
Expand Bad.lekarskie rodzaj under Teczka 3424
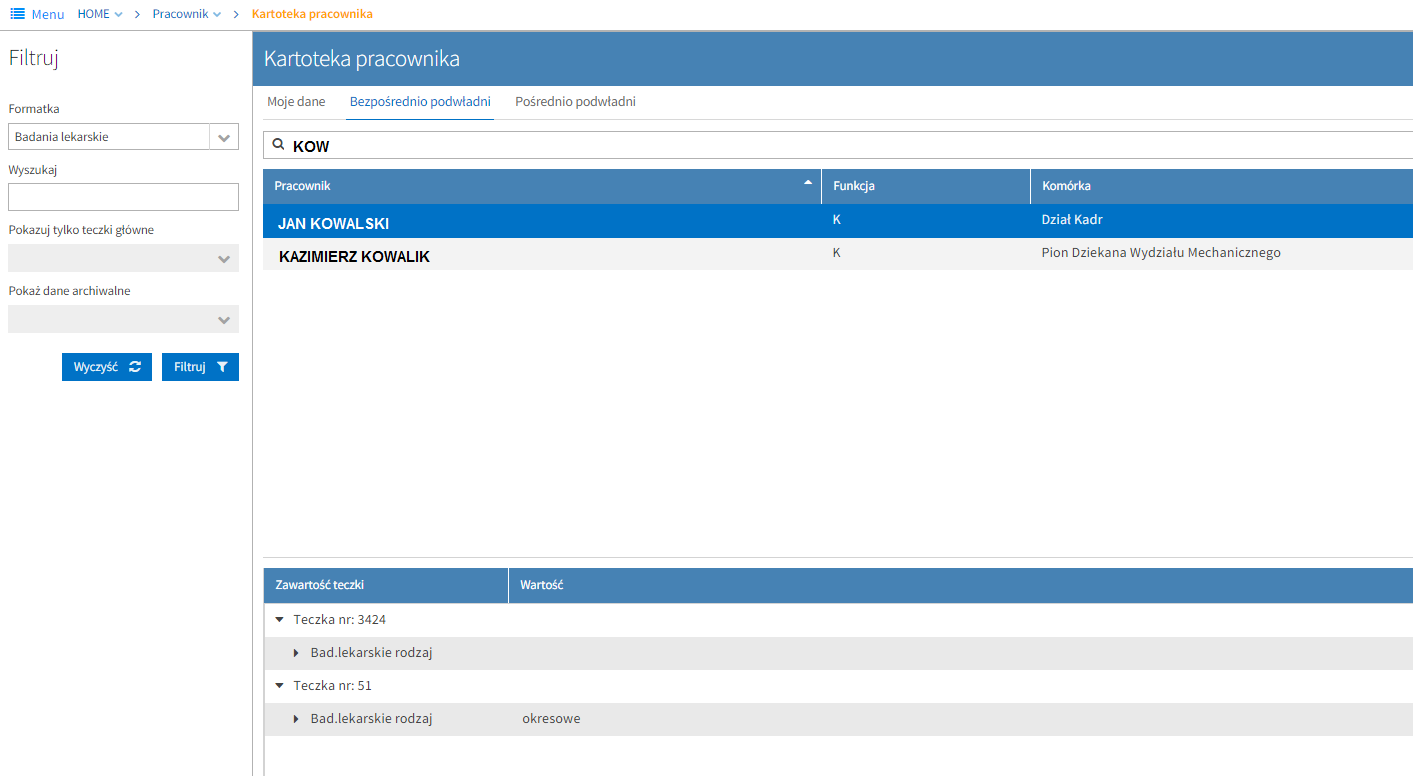(296, 653)
